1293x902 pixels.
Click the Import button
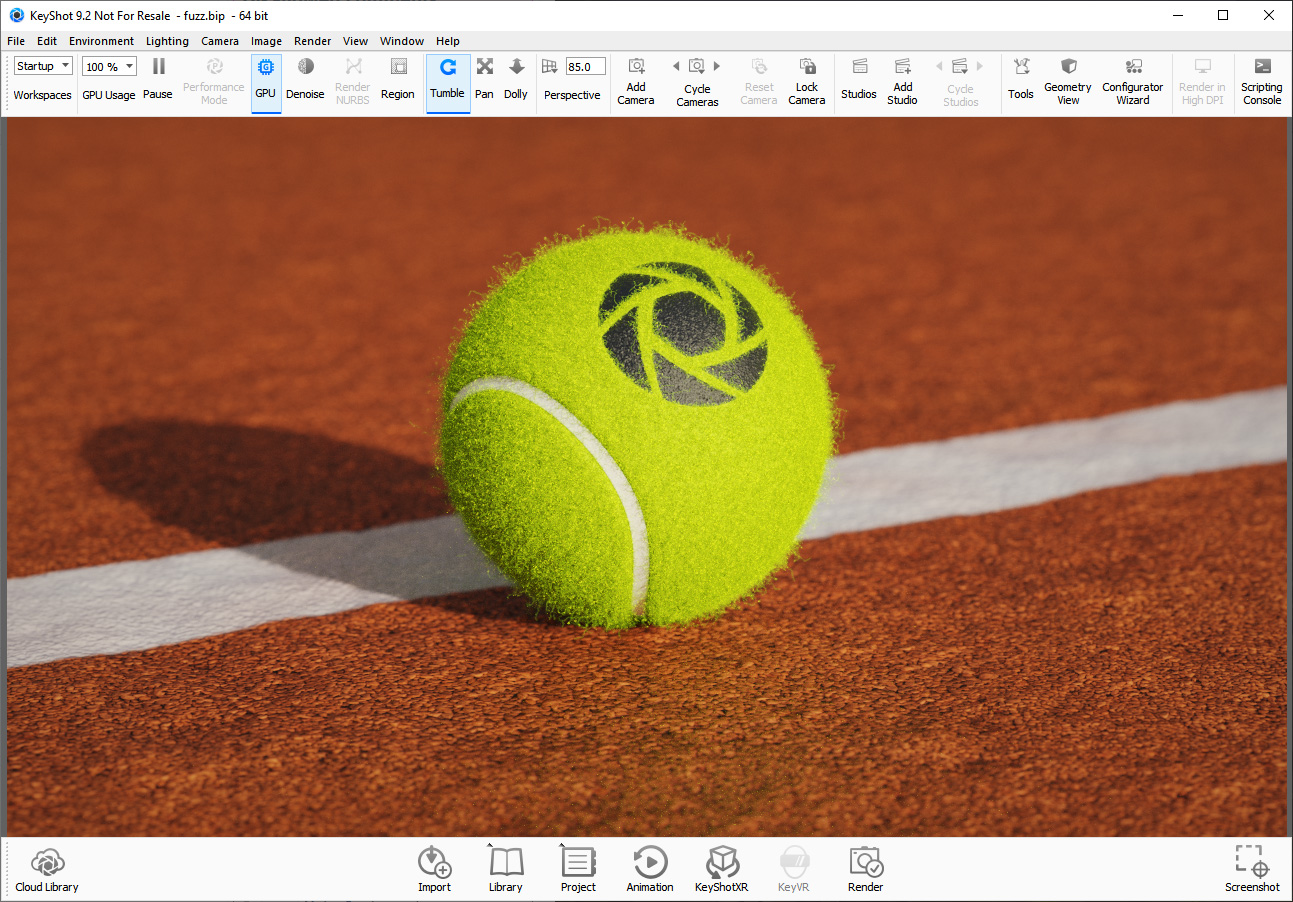434,869
